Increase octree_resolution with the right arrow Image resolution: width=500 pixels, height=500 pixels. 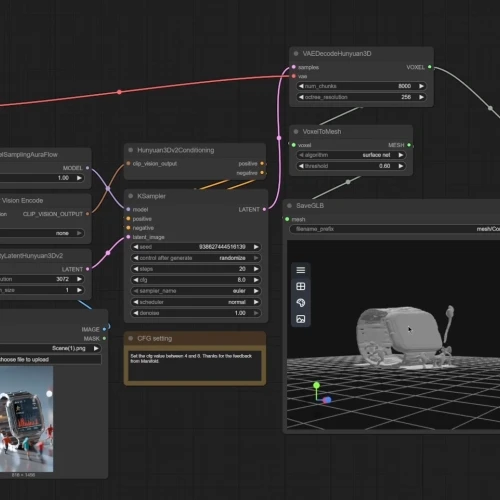pos(421,97)
